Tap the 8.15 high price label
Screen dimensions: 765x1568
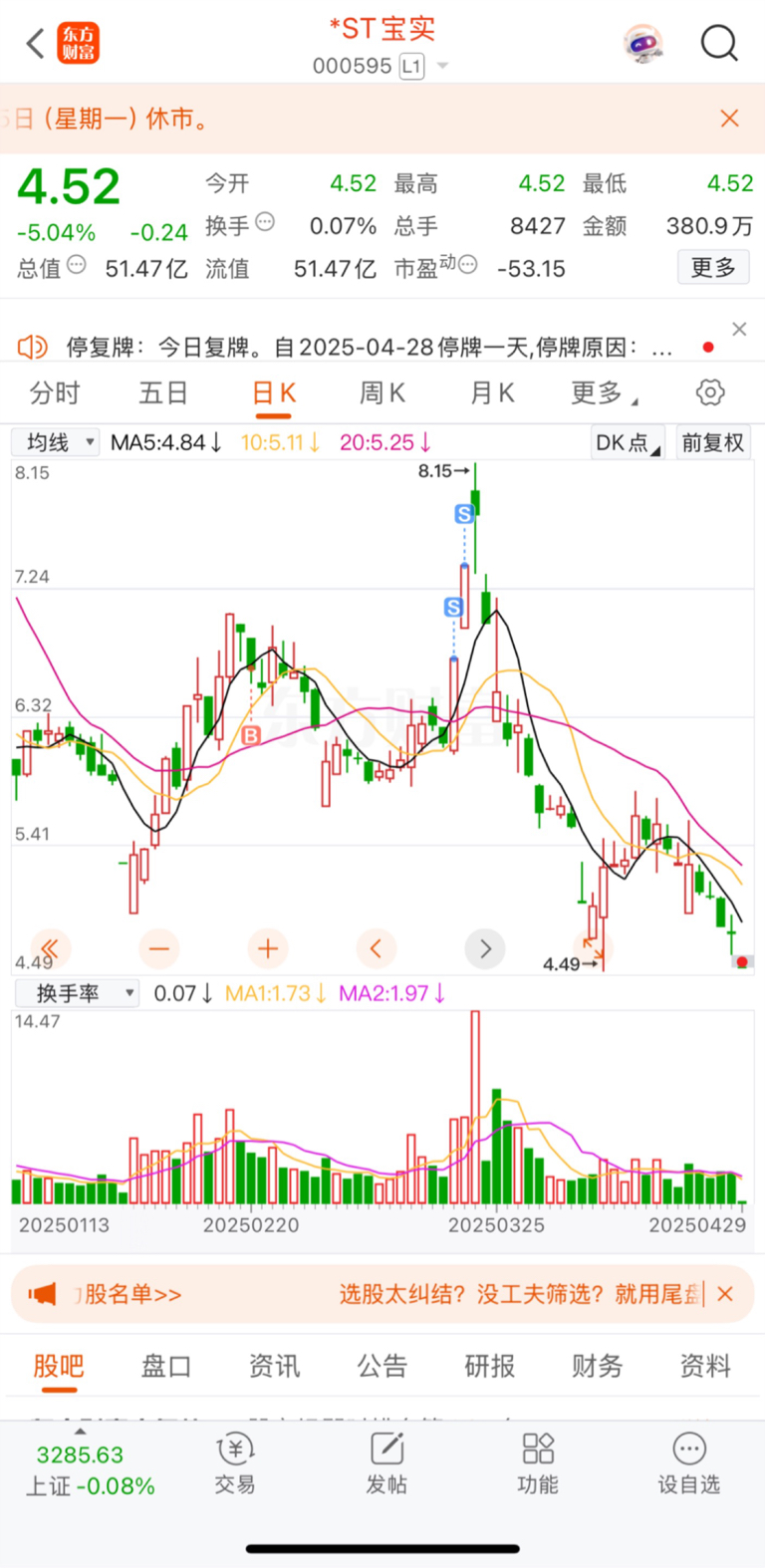(443, 471)
